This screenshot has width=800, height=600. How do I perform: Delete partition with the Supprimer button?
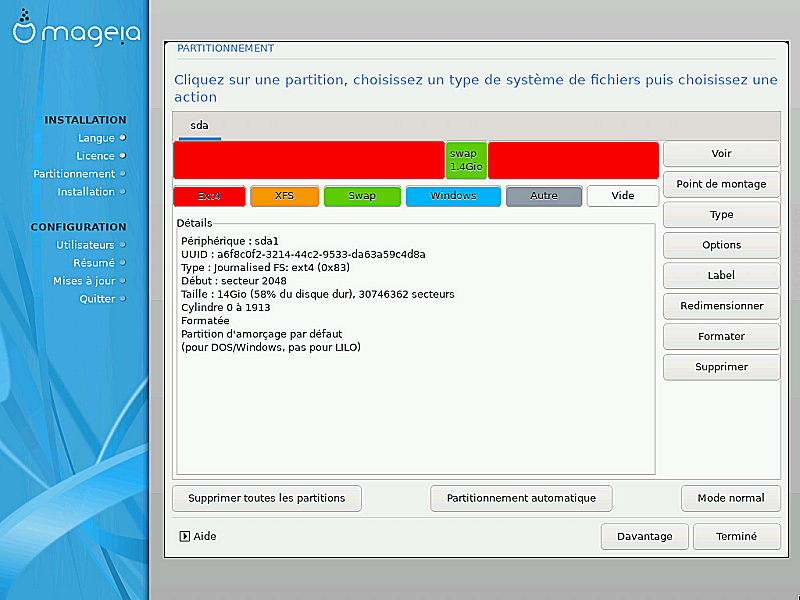click(x=721, y=367)
